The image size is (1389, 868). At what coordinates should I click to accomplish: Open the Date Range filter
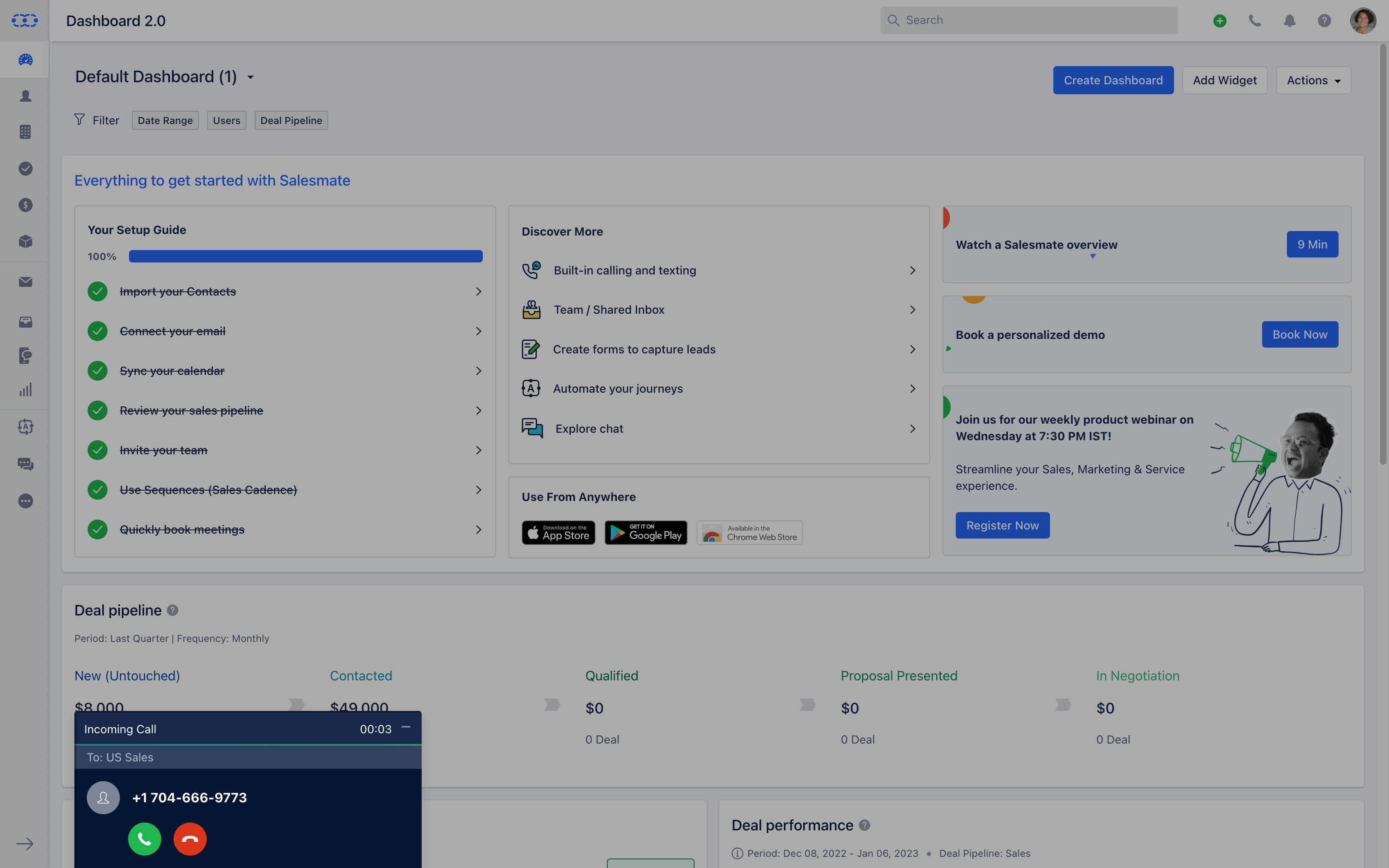coord(165,121)
